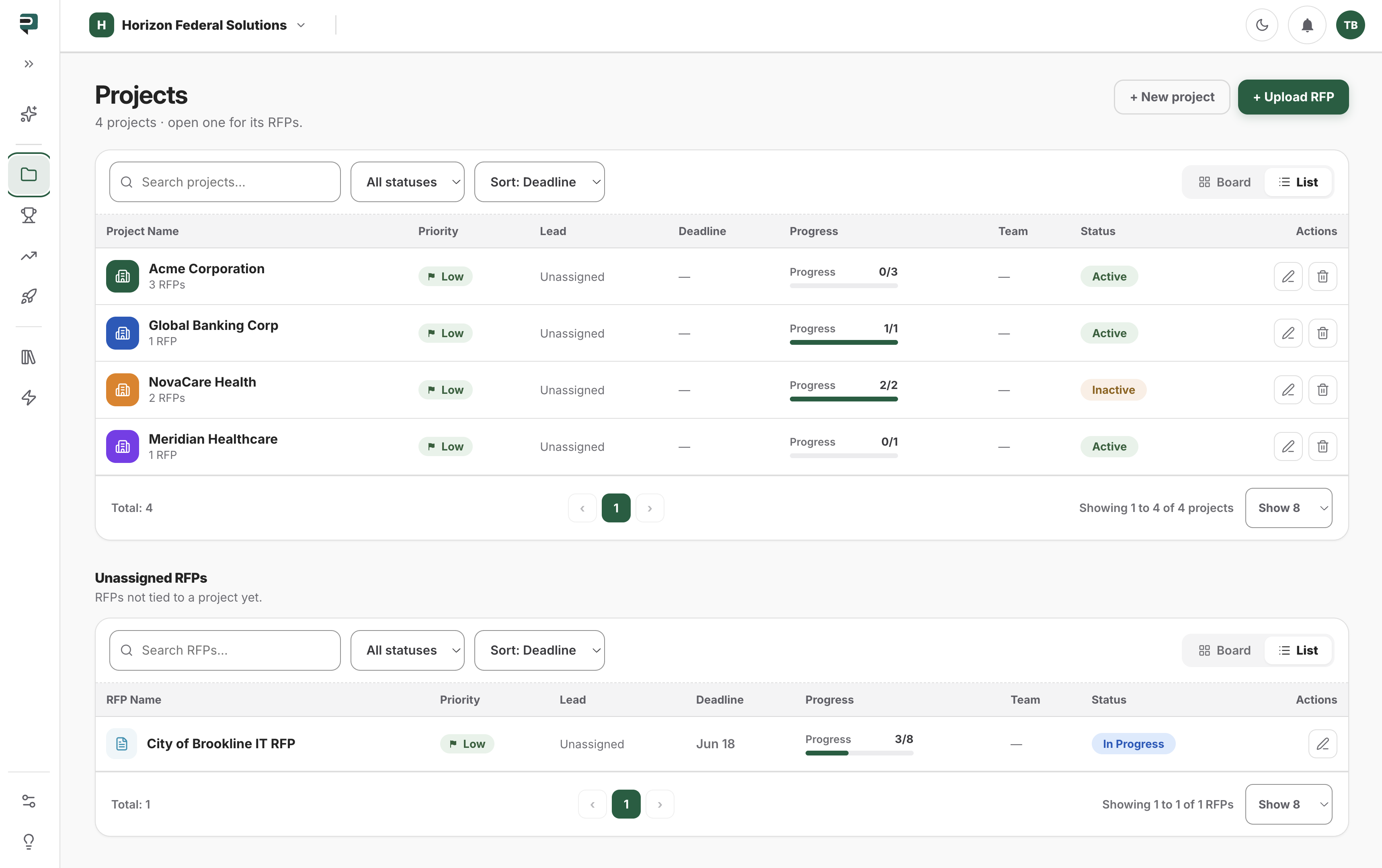Expand the sidebar with double chevron icon
The height and width of the screenshot is (868, 1382).
pos(29,63)
